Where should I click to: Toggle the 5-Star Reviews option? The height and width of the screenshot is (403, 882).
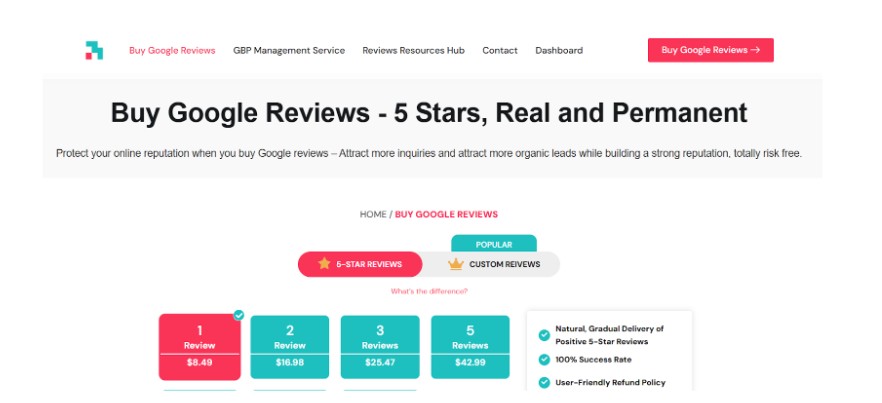360,264
